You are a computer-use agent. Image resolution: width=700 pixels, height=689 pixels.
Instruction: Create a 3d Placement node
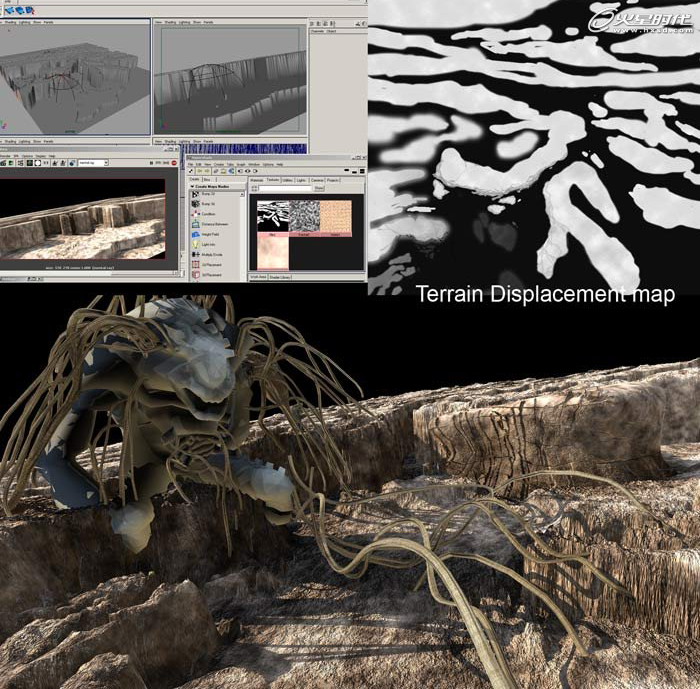point(208,275)
